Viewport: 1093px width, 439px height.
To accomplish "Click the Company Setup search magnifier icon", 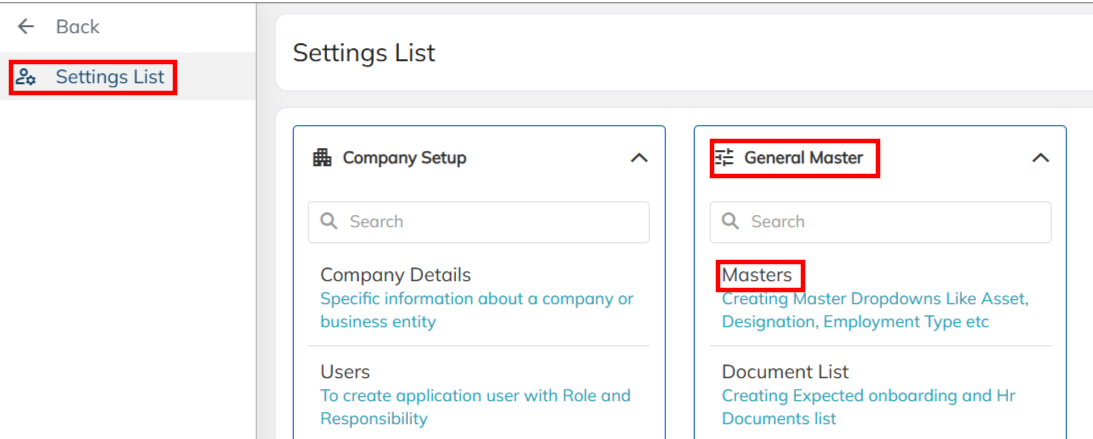I will point(329,222).
